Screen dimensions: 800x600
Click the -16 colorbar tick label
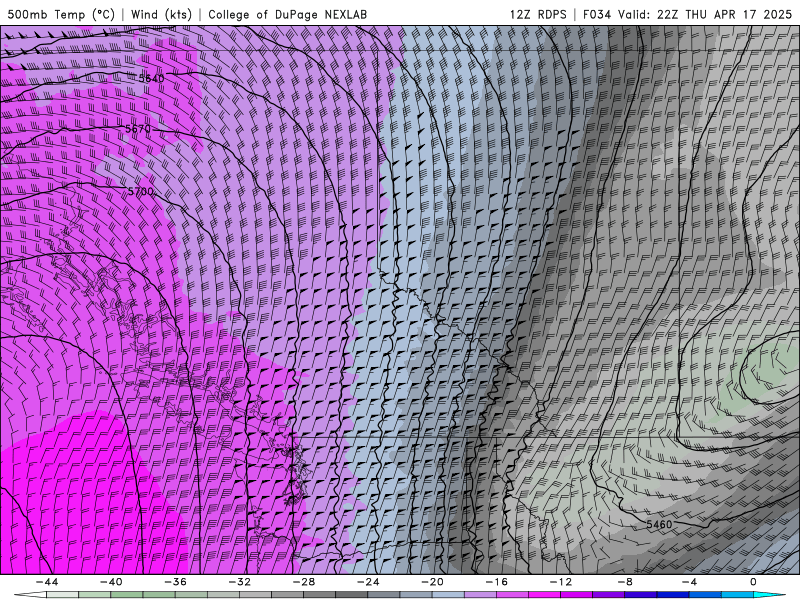496,582
